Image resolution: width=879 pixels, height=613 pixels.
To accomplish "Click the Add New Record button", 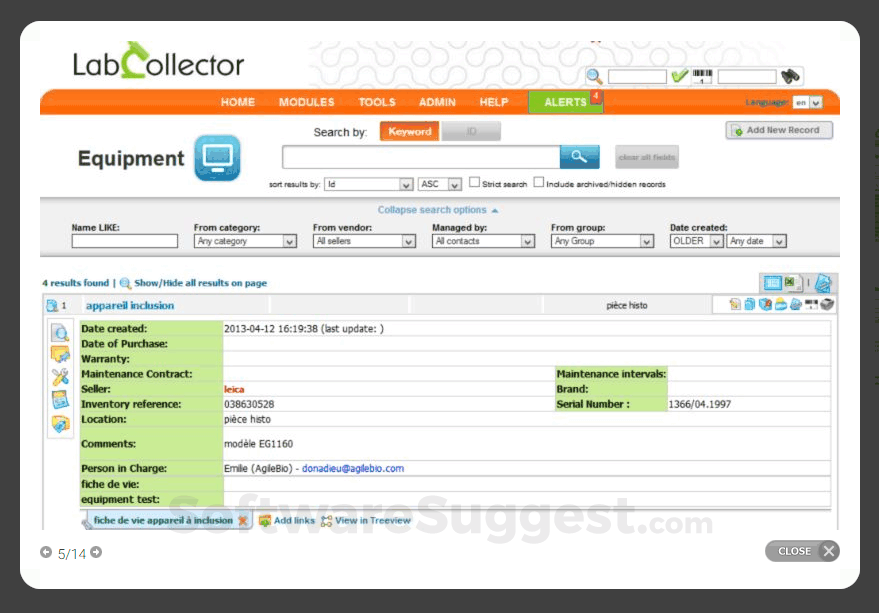I will tap(779, 130).
